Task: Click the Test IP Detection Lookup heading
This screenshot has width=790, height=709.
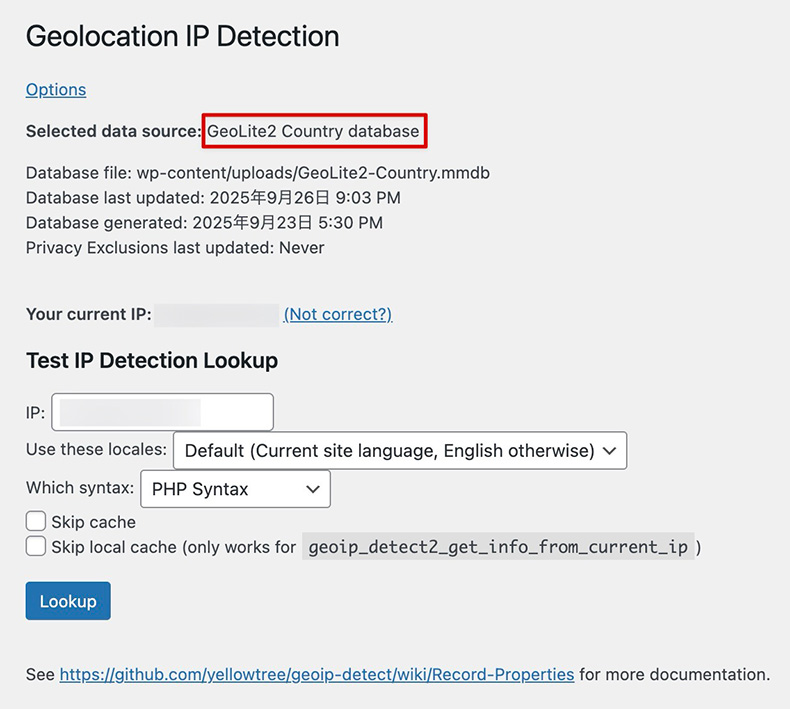Action: pyautogui.click(x=152, y=361)
